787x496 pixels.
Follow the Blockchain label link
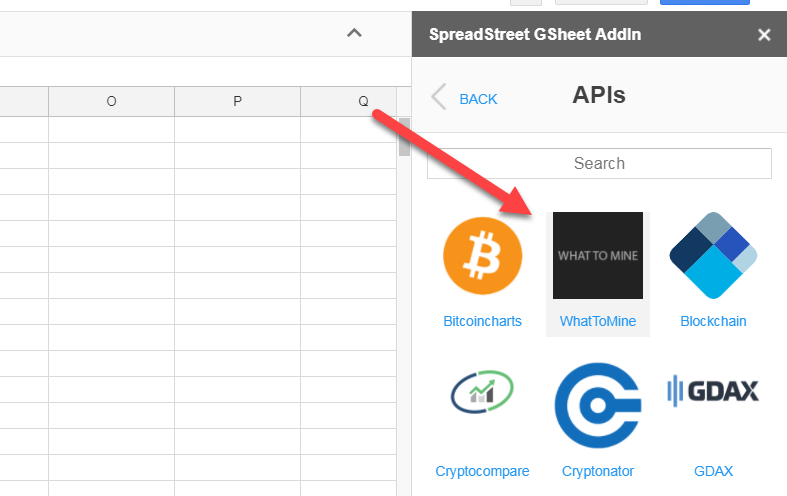713,321
